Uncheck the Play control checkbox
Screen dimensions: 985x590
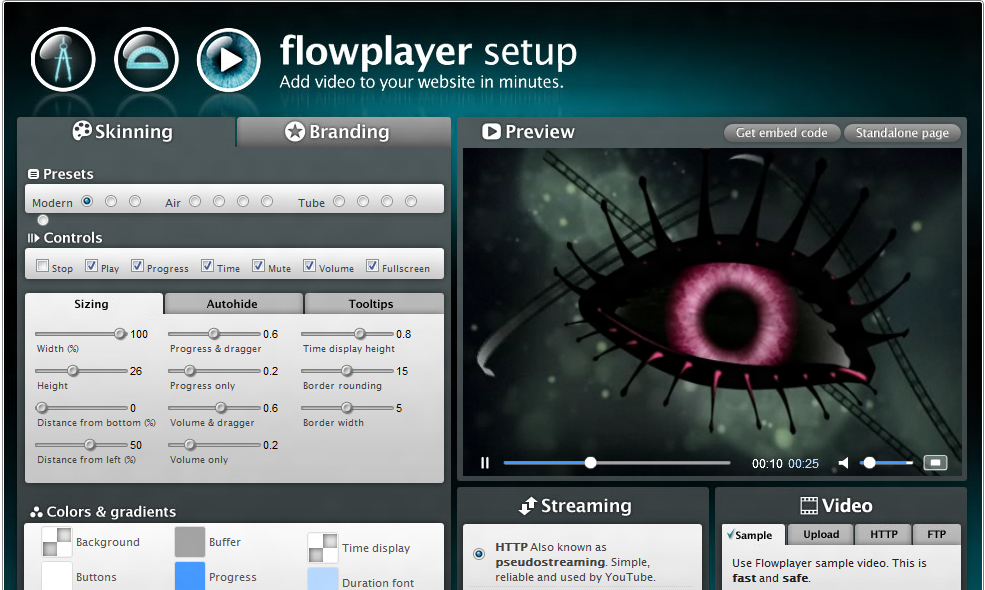[x=91, y=266]
